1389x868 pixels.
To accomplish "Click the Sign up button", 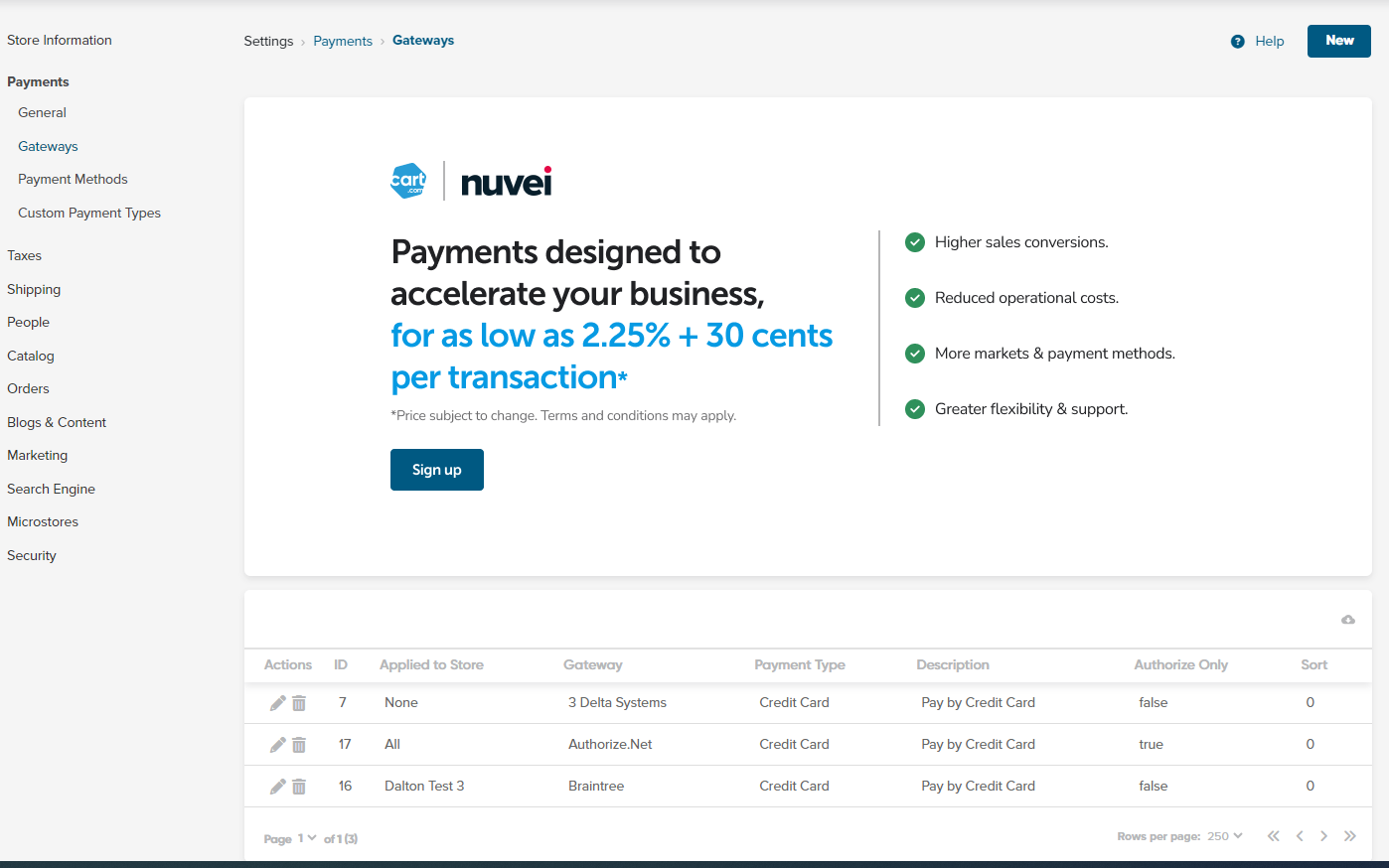I will coord(437,470).
